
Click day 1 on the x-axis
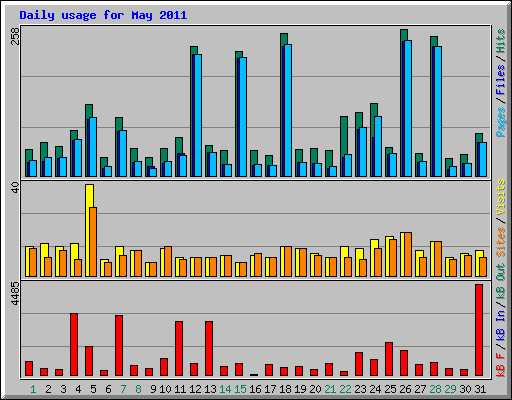(x=33, y=389)
